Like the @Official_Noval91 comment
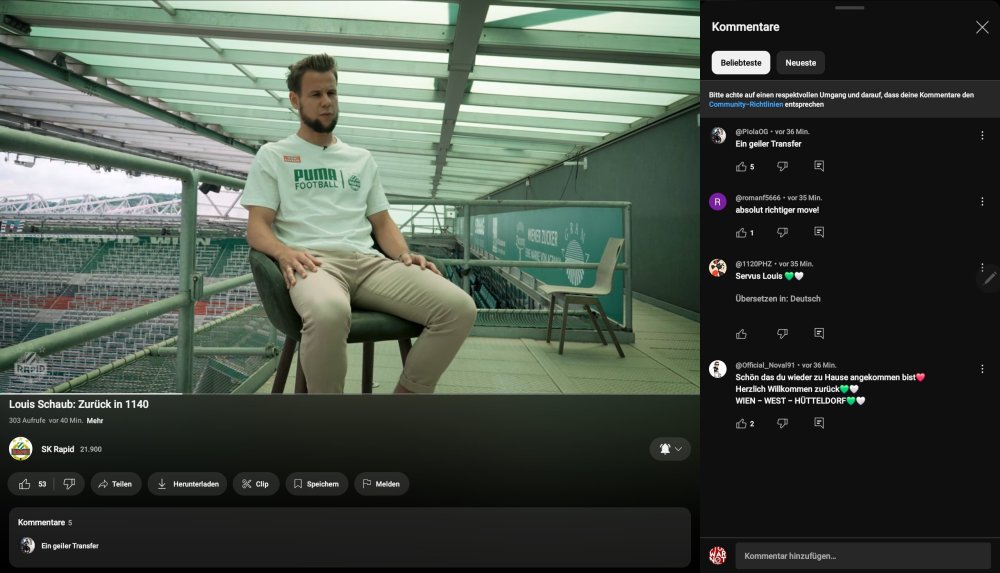 coord(741,424)
